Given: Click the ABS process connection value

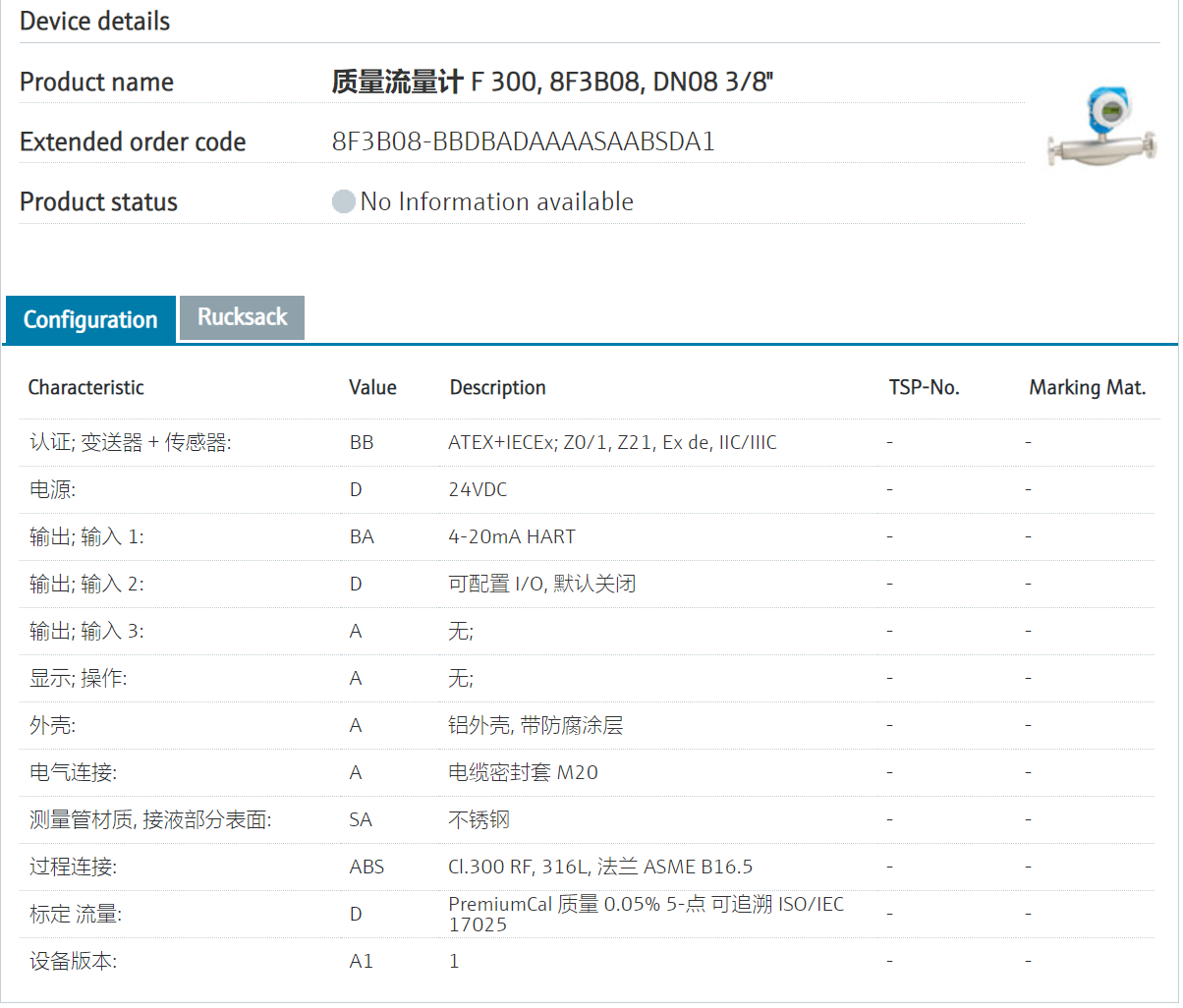Looking at the screenshot, I should pos(366,868).
